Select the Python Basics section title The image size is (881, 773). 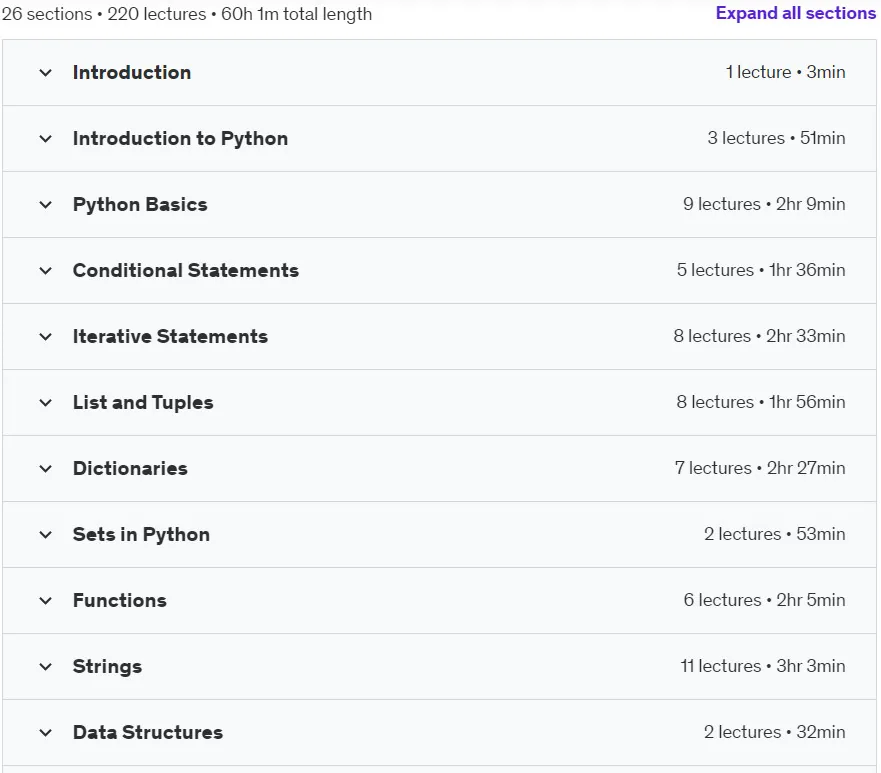click(140, 204)
